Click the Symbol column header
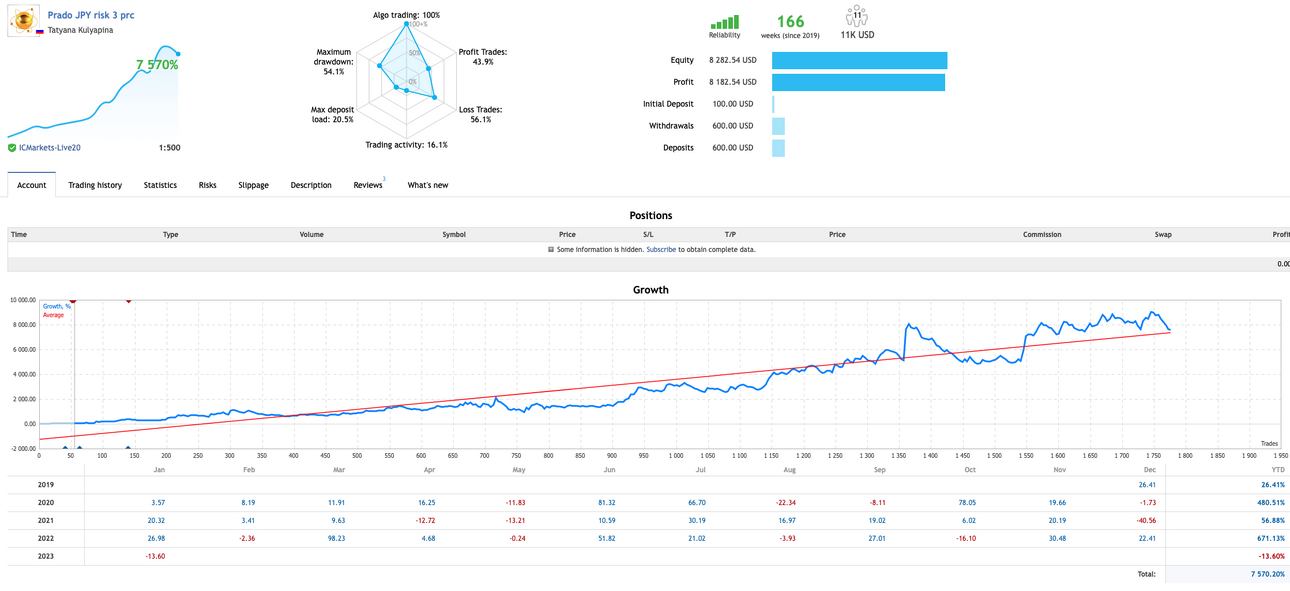This screenshot has width=1290, height=591. [454, 234]
